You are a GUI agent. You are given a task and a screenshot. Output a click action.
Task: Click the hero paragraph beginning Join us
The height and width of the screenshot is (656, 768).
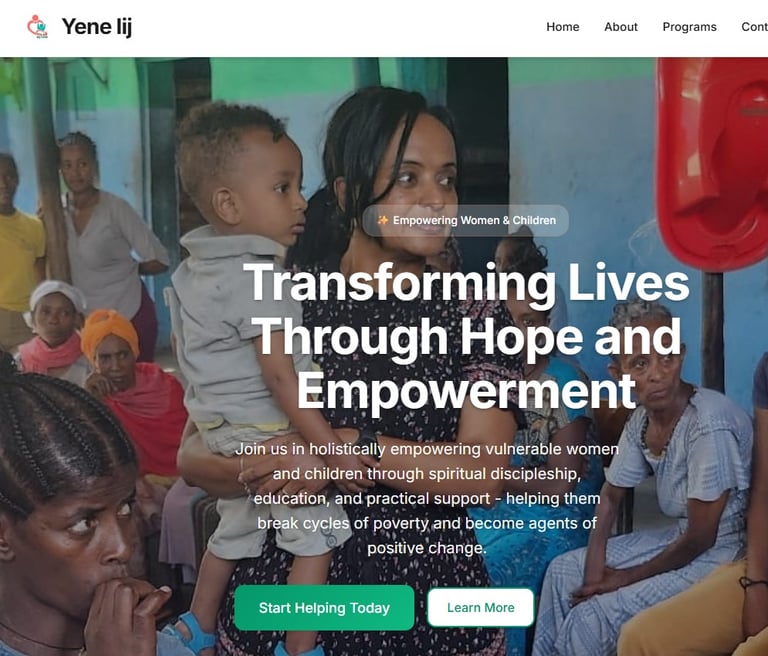coord(427,498)
